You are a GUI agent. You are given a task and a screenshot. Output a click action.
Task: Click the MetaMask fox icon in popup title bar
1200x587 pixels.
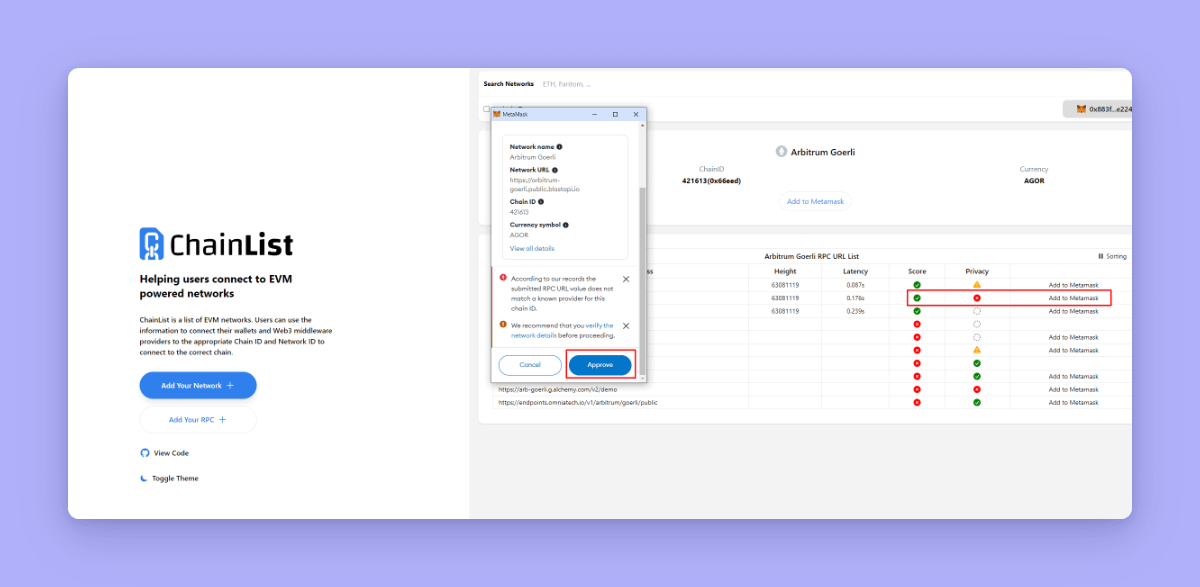(x=497, y=114)
